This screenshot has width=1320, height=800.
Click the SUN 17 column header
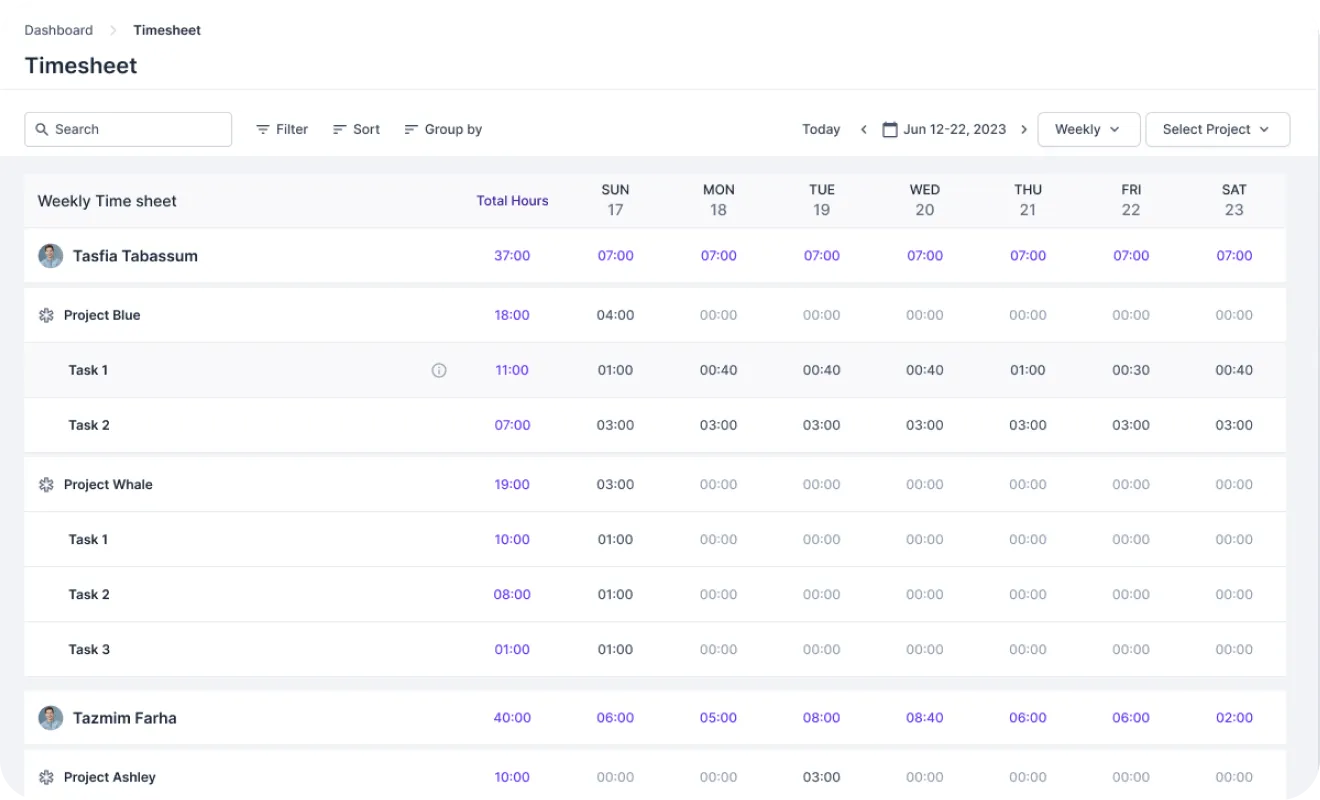tap(616, 200)
